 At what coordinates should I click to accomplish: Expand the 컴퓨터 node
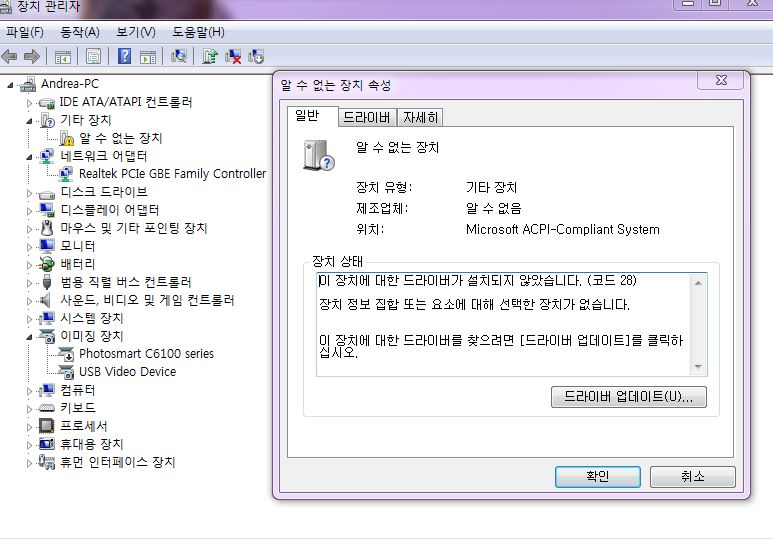click(29, 391)
